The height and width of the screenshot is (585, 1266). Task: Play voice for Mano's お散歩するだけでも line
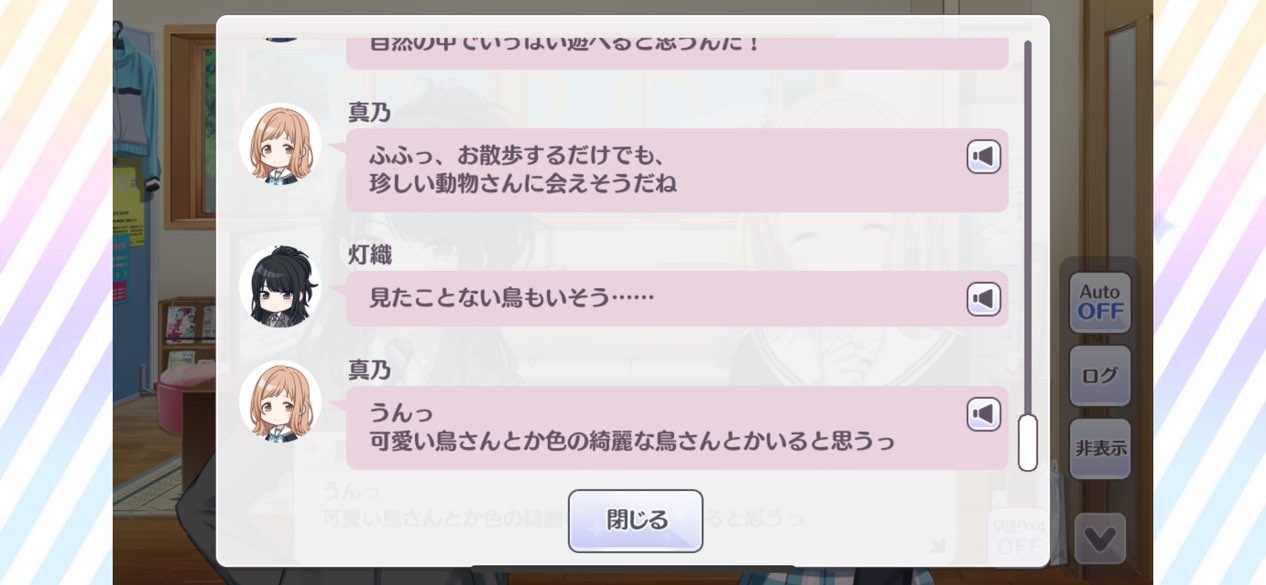984,157
